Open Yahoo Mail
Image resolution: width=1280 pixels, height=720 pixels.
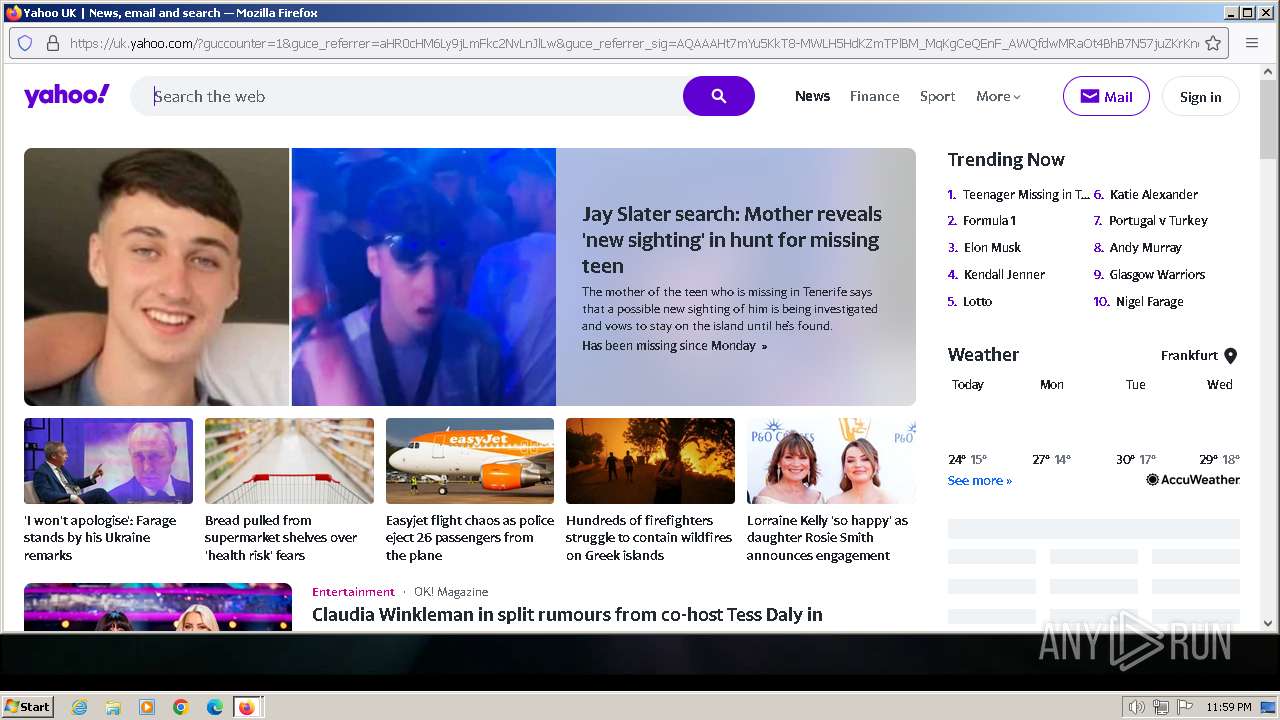pyautogui.click(x=1106, y=96)
